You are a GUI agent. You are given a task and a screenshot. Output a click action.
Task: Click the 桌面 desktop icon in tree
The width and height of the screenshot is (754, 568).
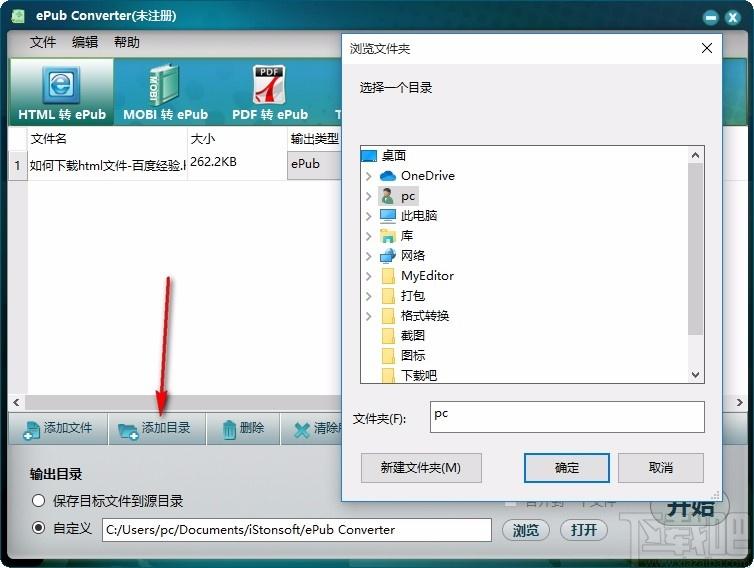coord(369,156)
